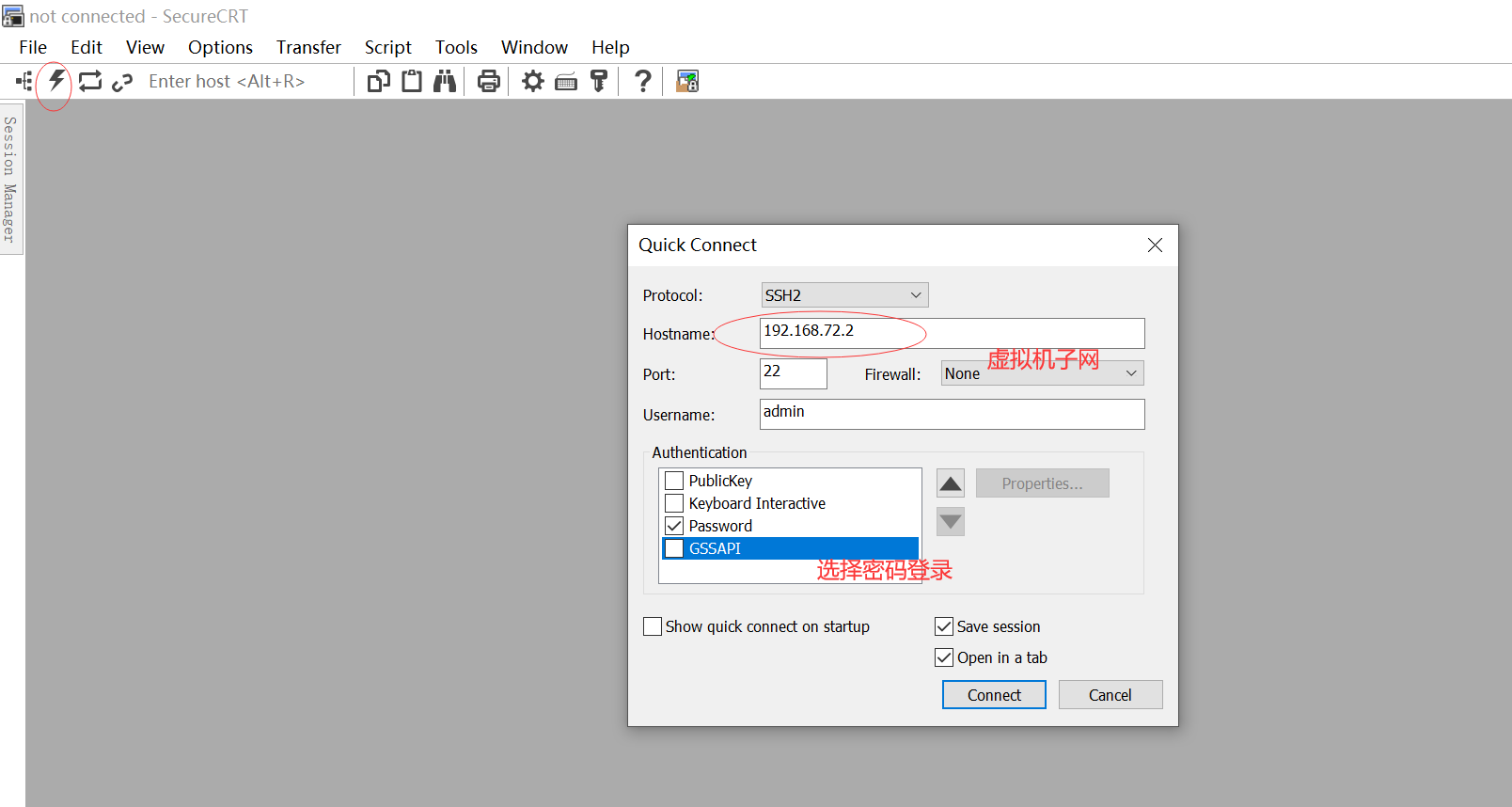Click the Disconnect chain-link icon
This screenshot has width=1512, height=807.
[x=122, y=83]
